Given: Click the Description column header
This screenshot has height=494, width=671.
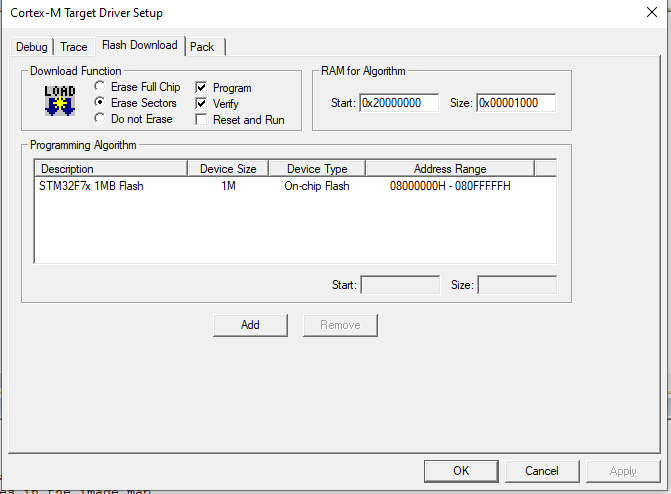Looking at the screenshot, I should click(111, 169).
